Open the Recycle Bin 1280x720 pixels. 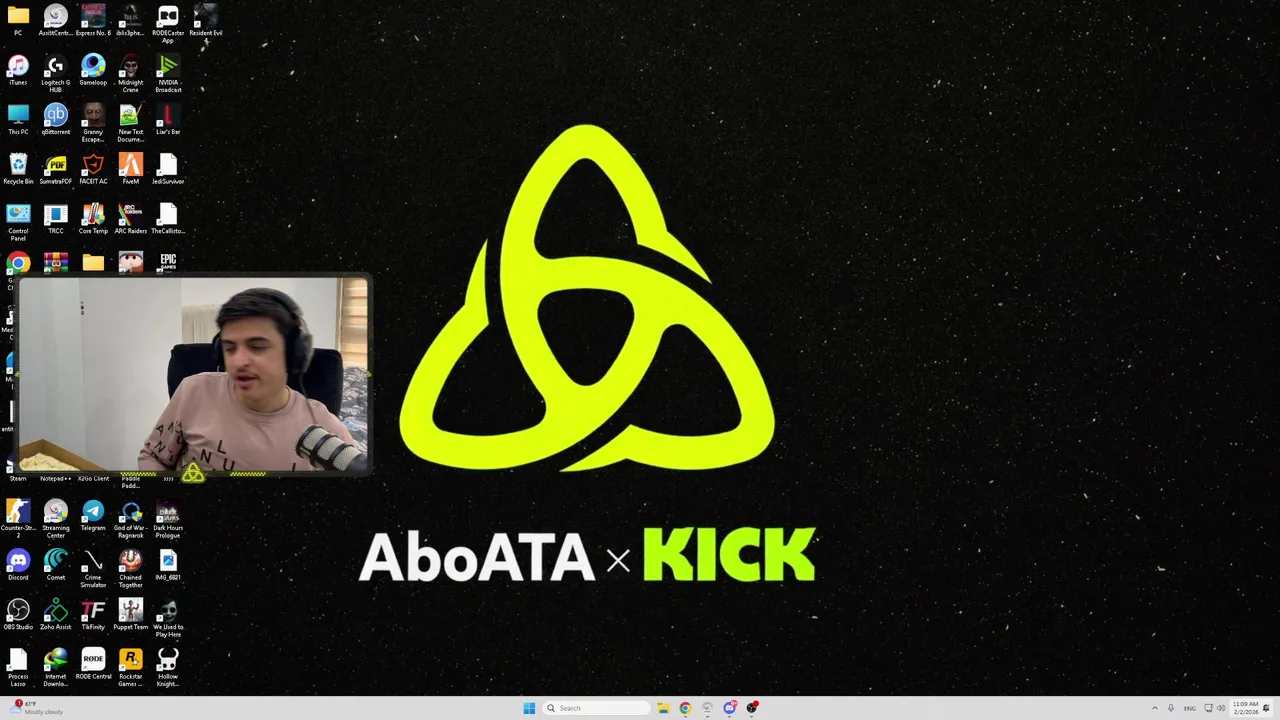pos(18,169)
